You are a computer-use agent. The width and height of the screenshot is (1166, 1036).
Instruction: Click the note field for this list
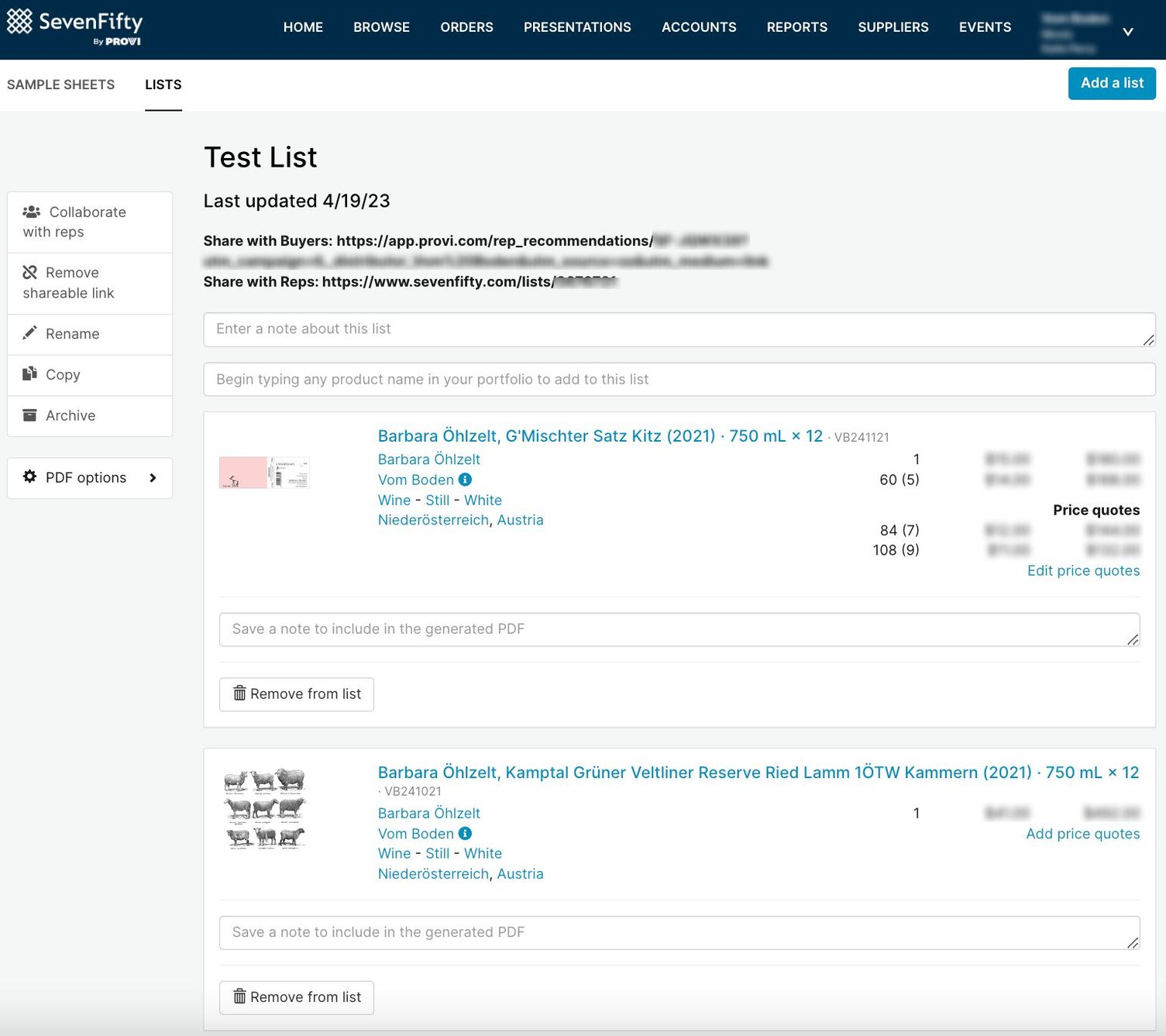click(x=678, y=329)
